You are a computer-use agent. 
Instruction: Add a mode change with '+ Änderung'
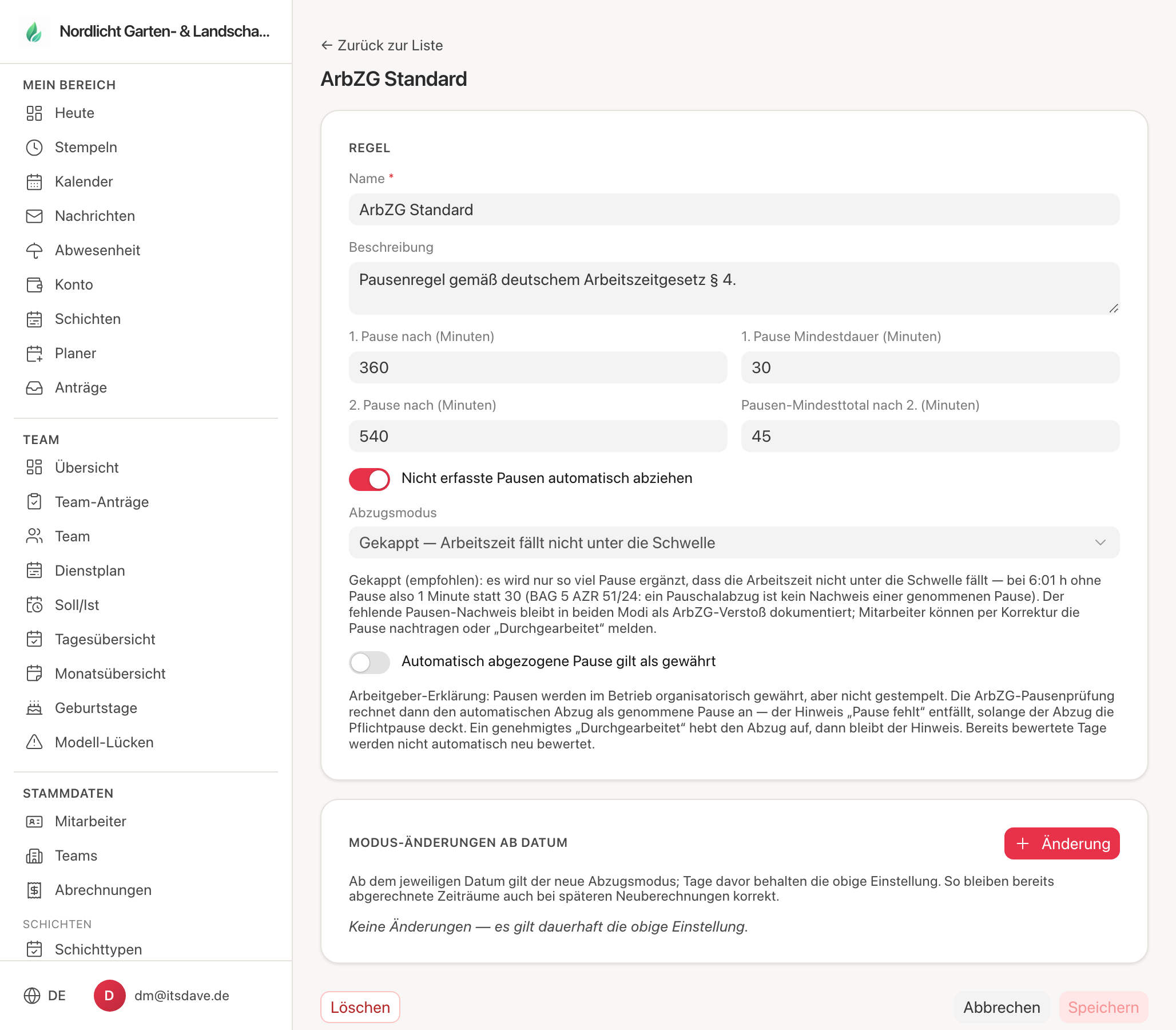pos(1062,844)
